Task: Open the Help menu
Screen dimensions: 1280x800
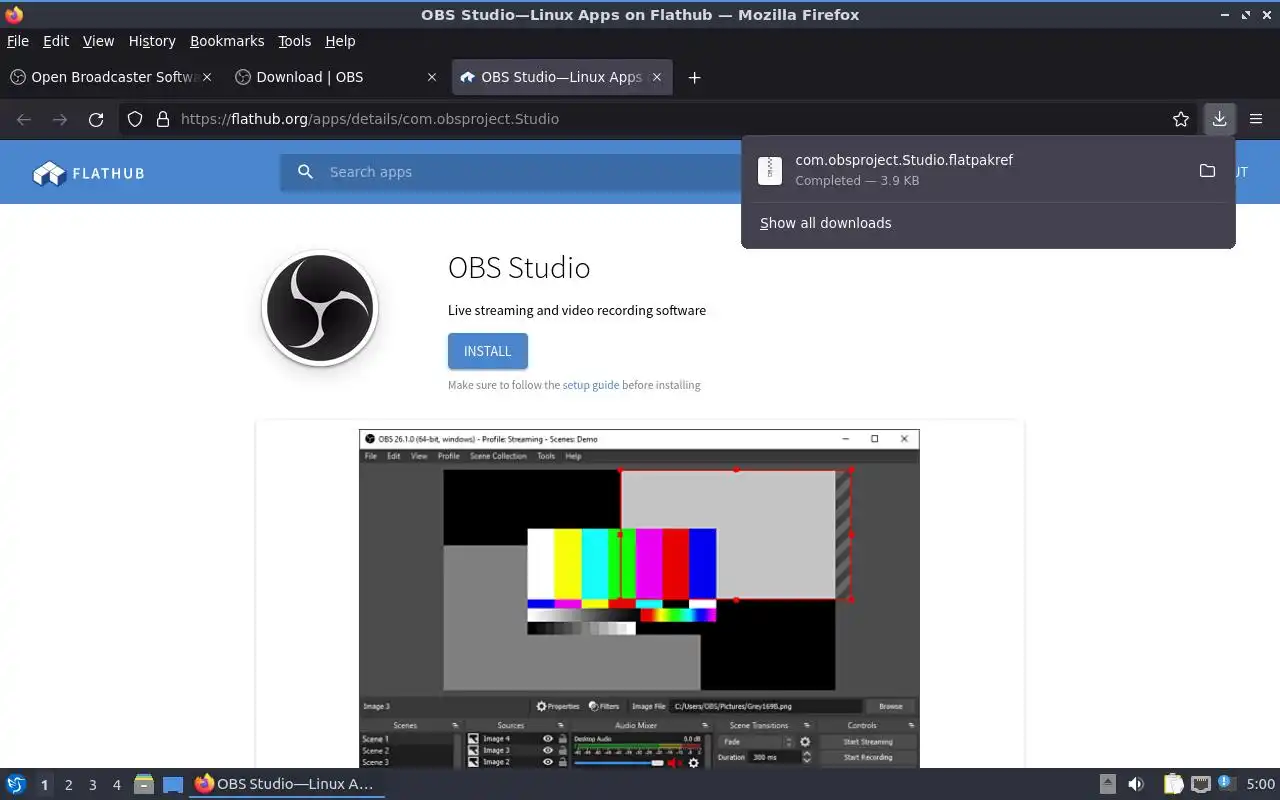Action: pos(340,41)
